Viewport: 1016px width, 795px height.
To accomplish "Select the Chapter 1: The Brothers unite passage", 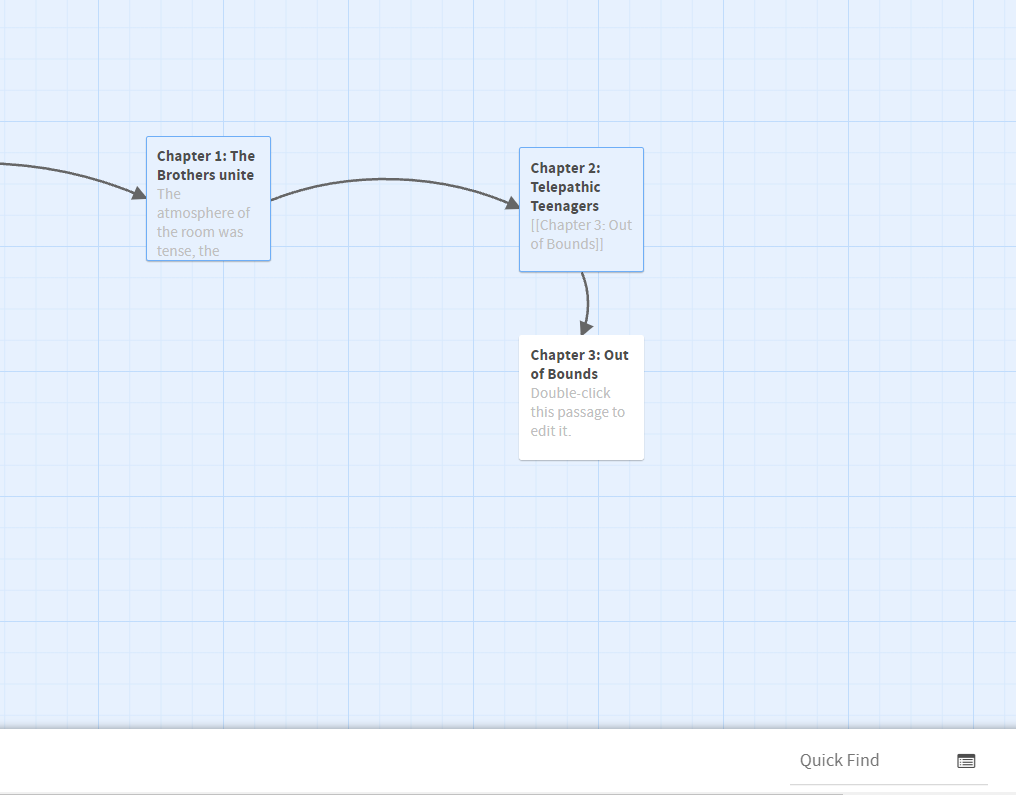I will tap(208, 198).
